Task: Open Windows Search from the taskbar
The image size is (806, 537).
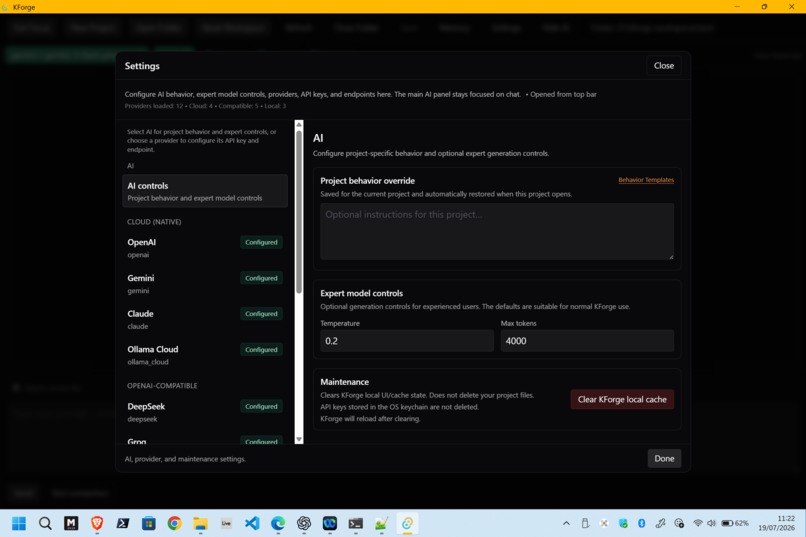Action: (45, 523)
